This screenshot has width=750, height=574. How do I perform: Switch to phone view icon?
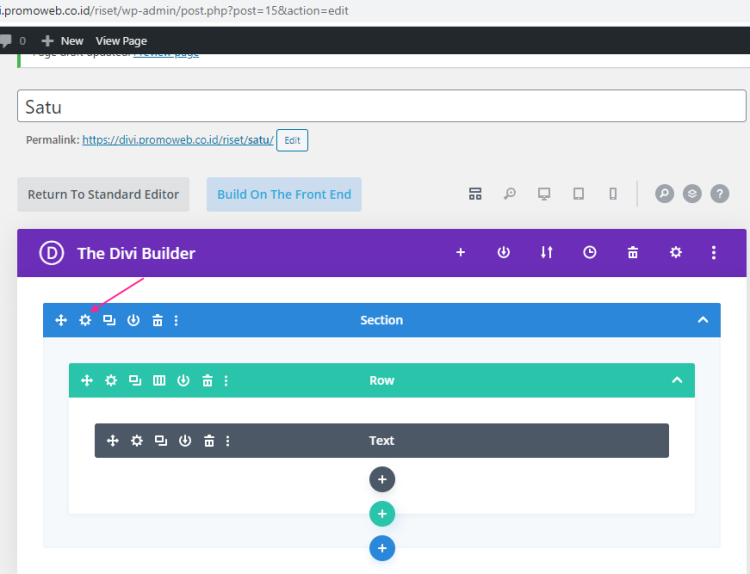coord(613,194)
